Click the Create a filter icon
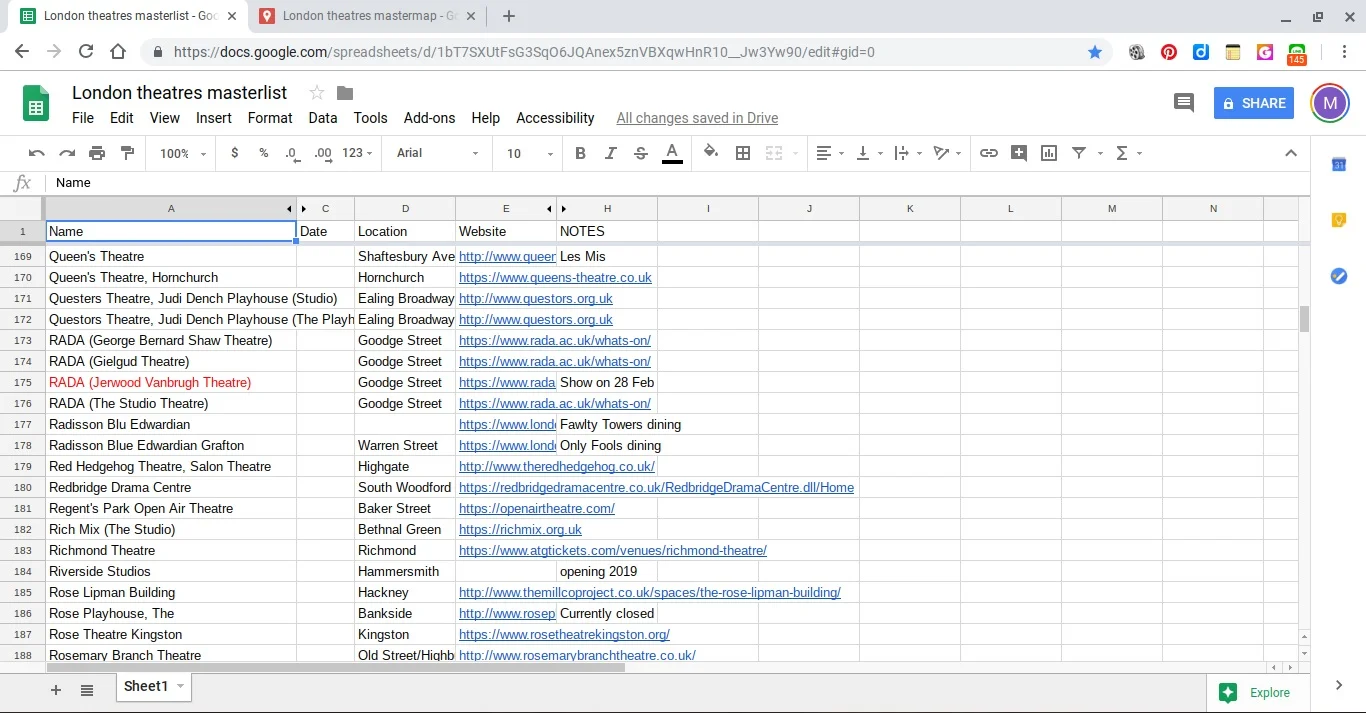1366x713 pixels. point(1079,153)
